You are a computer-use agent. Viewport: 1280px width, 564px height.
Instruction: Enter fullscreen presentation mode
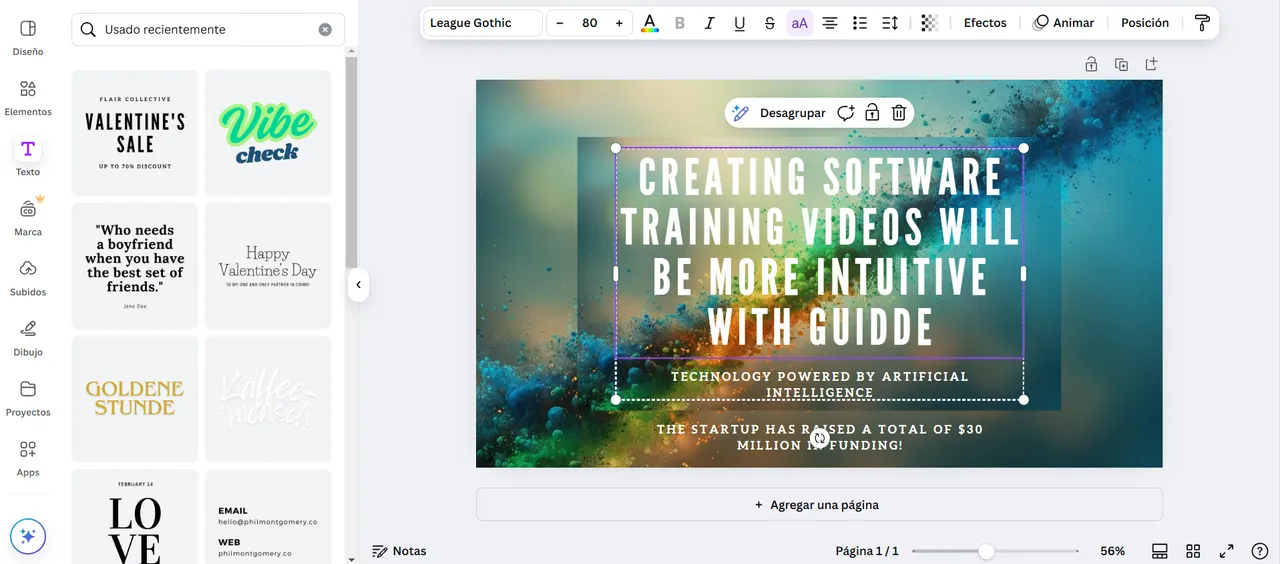pyautogui.click(x=1226, y=551)
